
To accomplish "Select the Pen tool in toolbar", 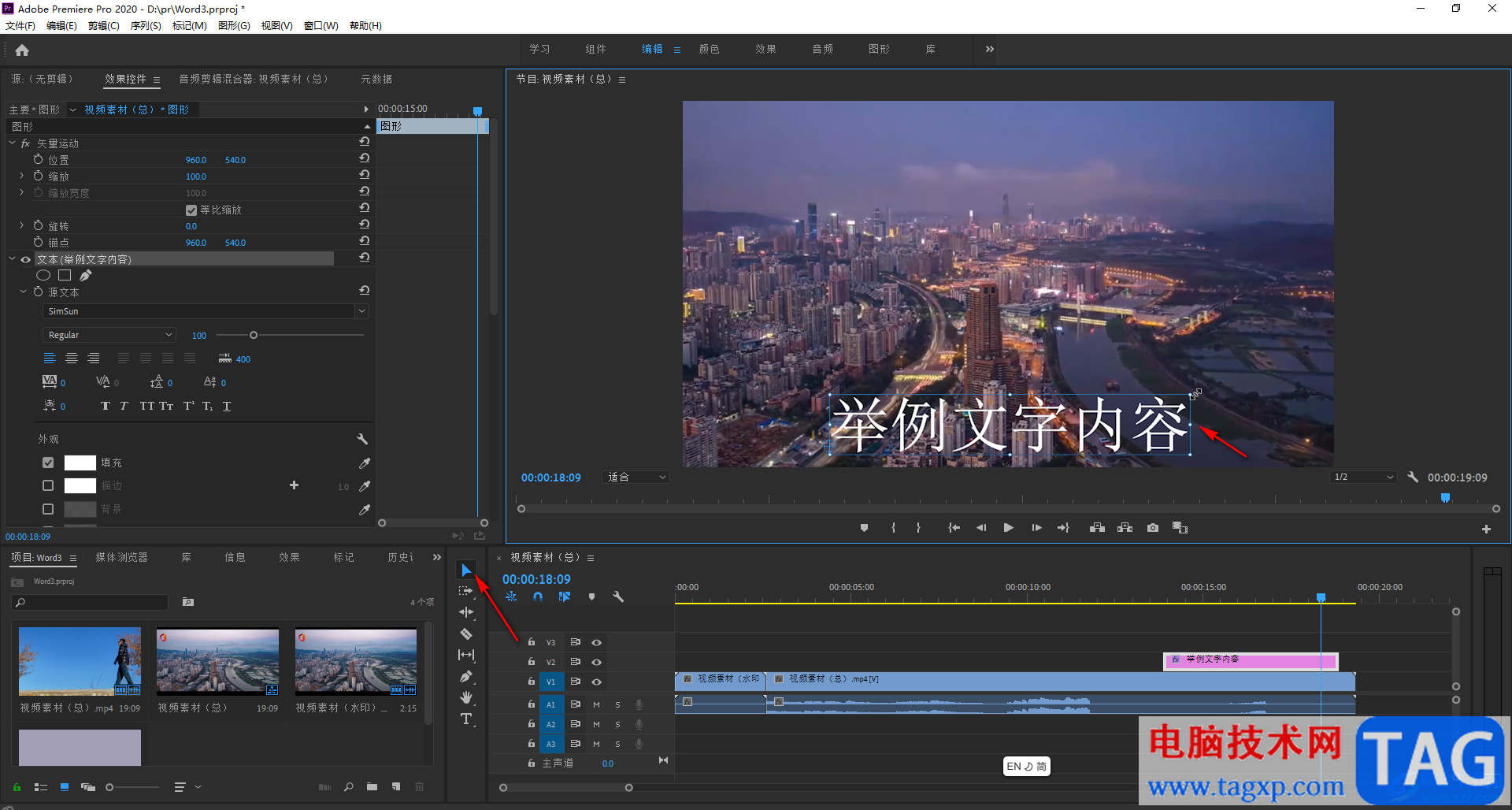I will click(466, 676).
